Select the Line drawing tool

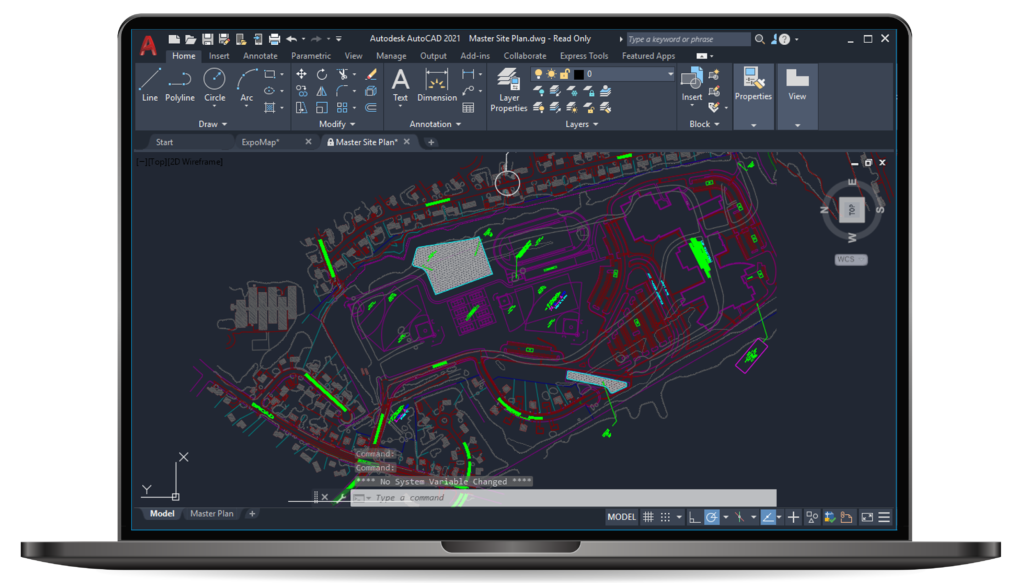tap(150, 83)
